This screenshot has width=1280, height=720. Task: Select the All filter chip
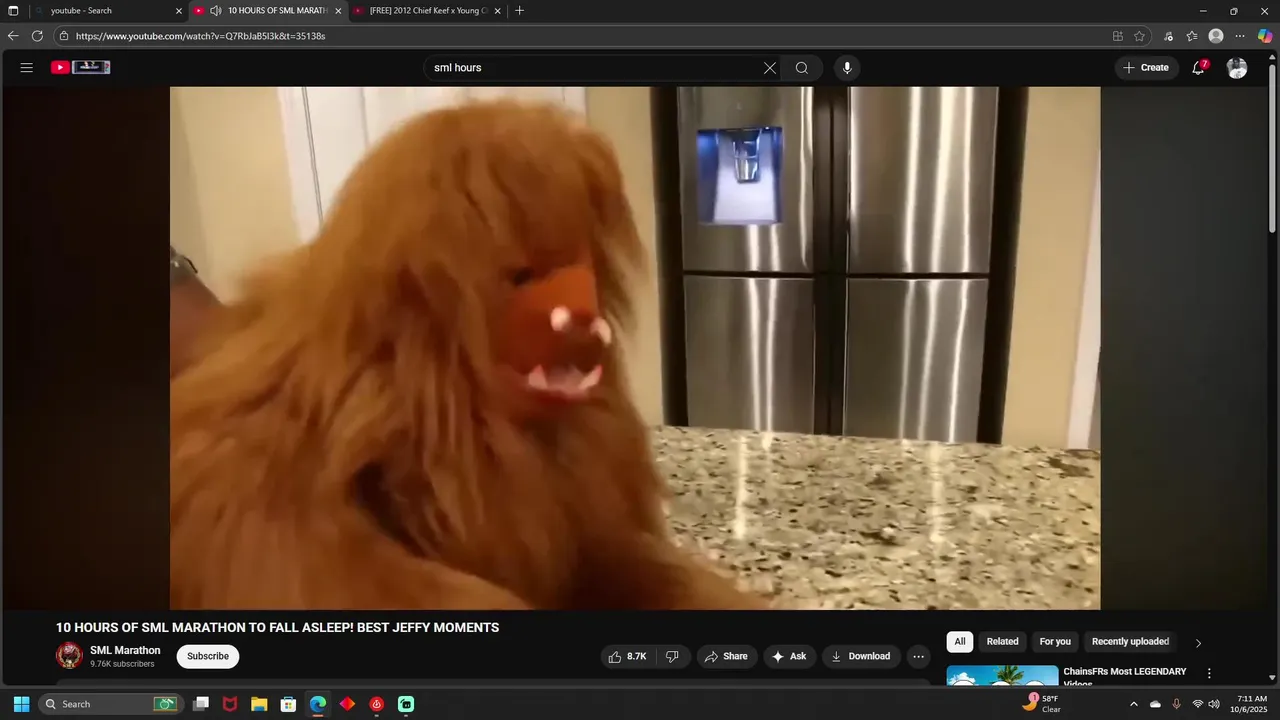(960, 642)
